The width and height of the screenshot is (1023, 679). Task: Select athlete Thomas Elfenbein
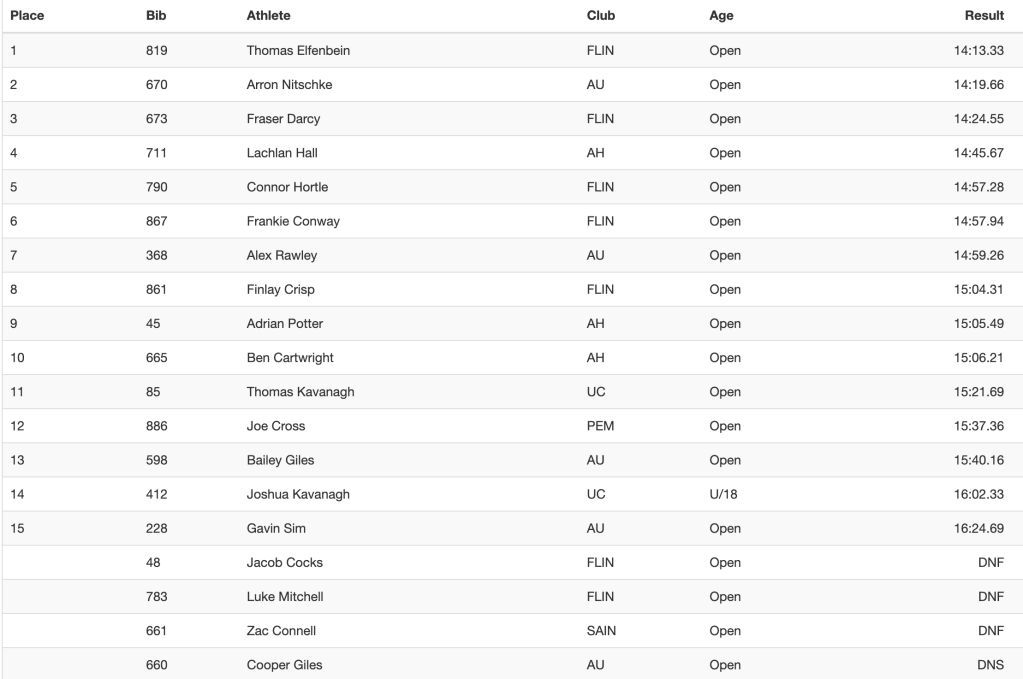[298, 51]
